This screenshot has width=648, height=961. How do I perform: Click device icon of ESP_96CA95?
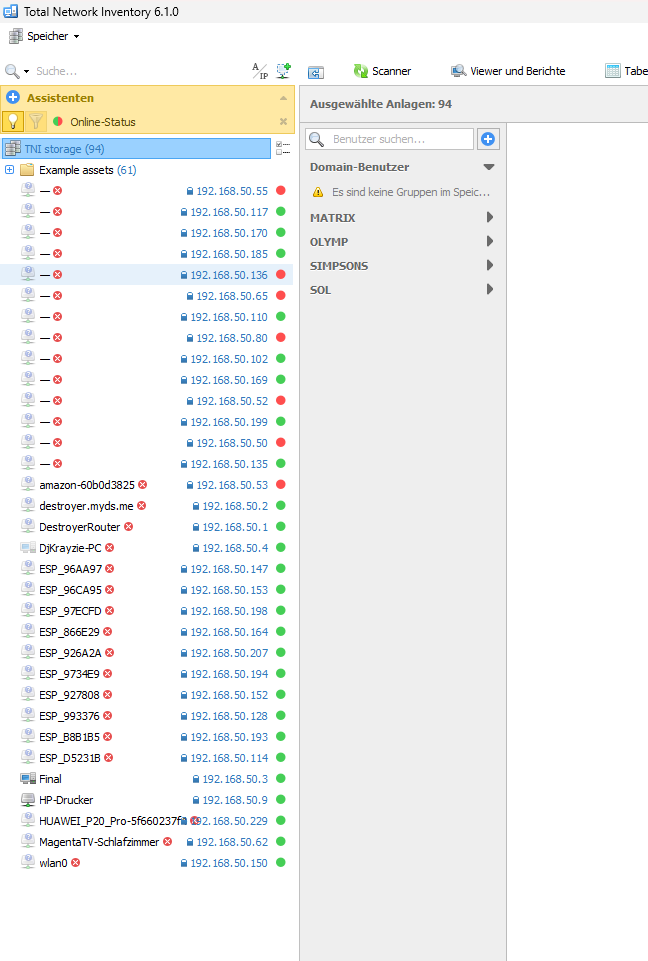(x=28, y=589)
